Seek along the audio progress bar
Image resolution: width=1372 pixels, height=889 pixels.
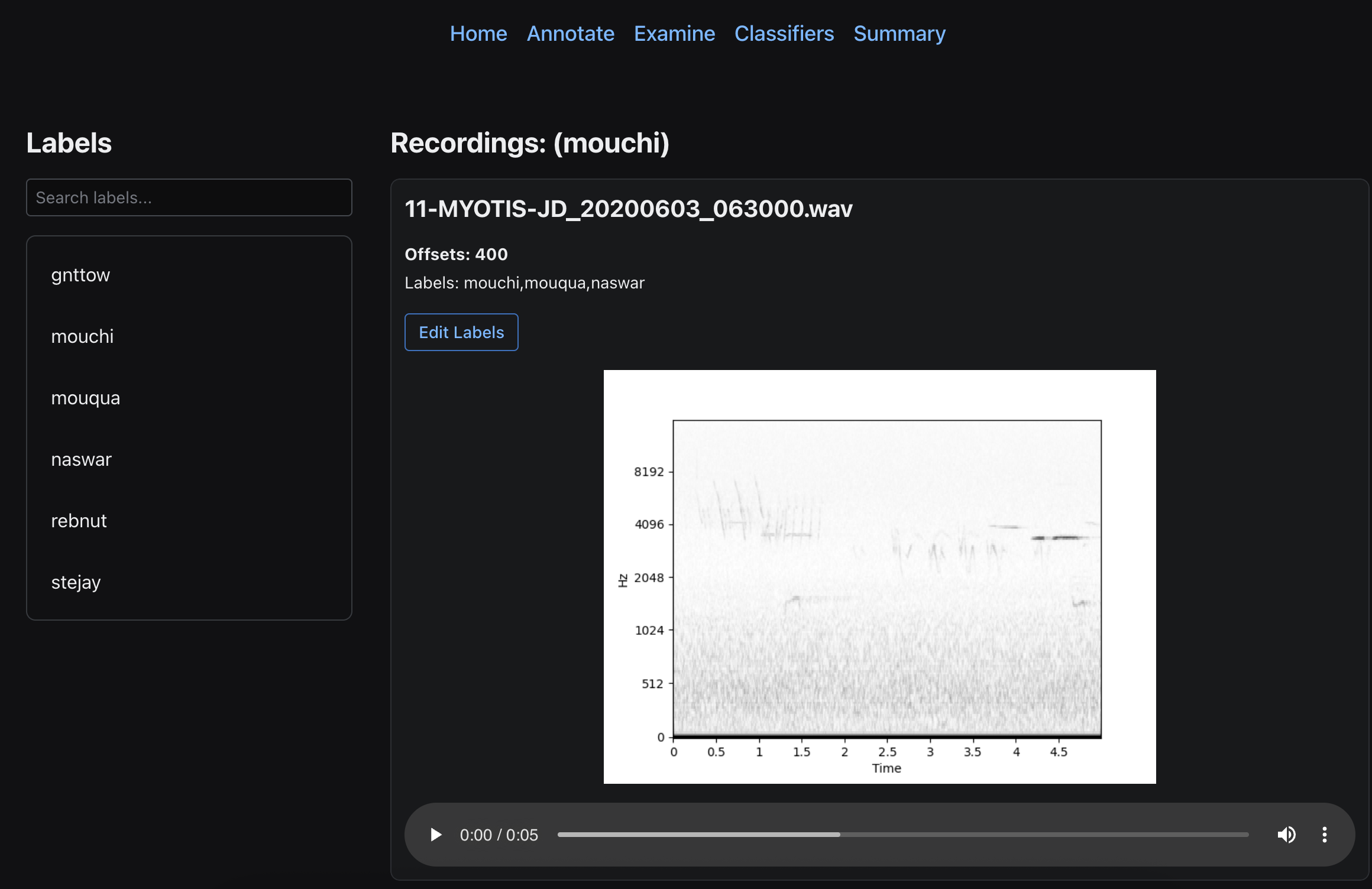click(902, 835)
